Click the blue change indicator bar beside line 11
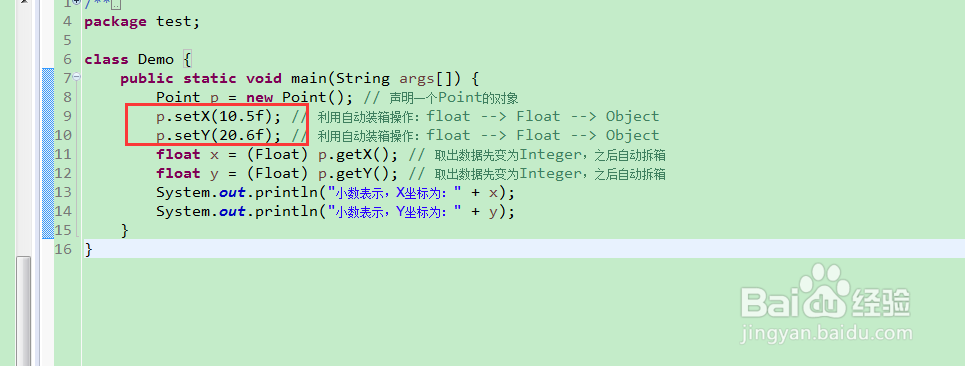 (x=48, y=154)
